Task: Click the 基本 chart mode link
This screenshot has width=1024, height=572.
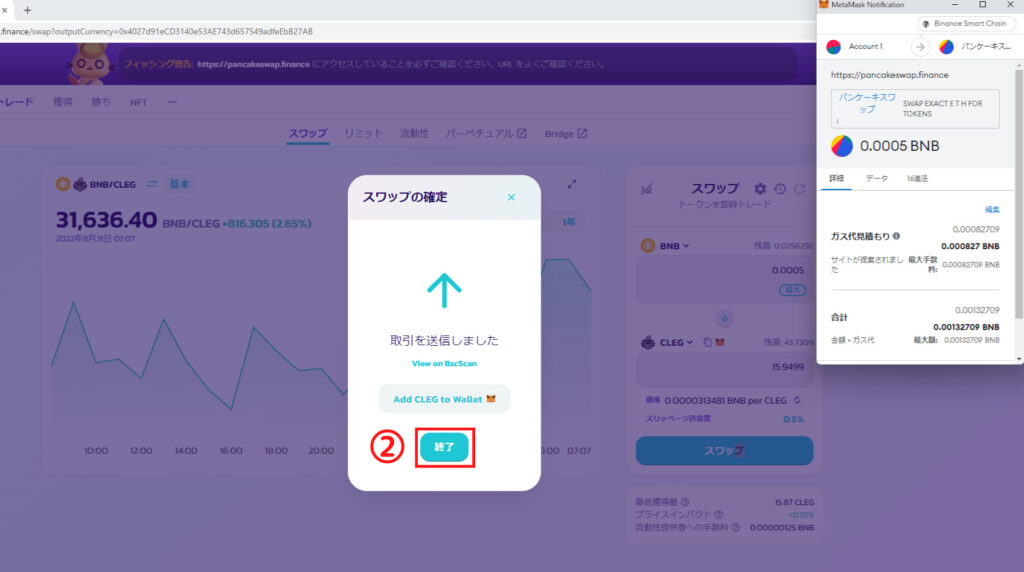Action: point(180,184)
